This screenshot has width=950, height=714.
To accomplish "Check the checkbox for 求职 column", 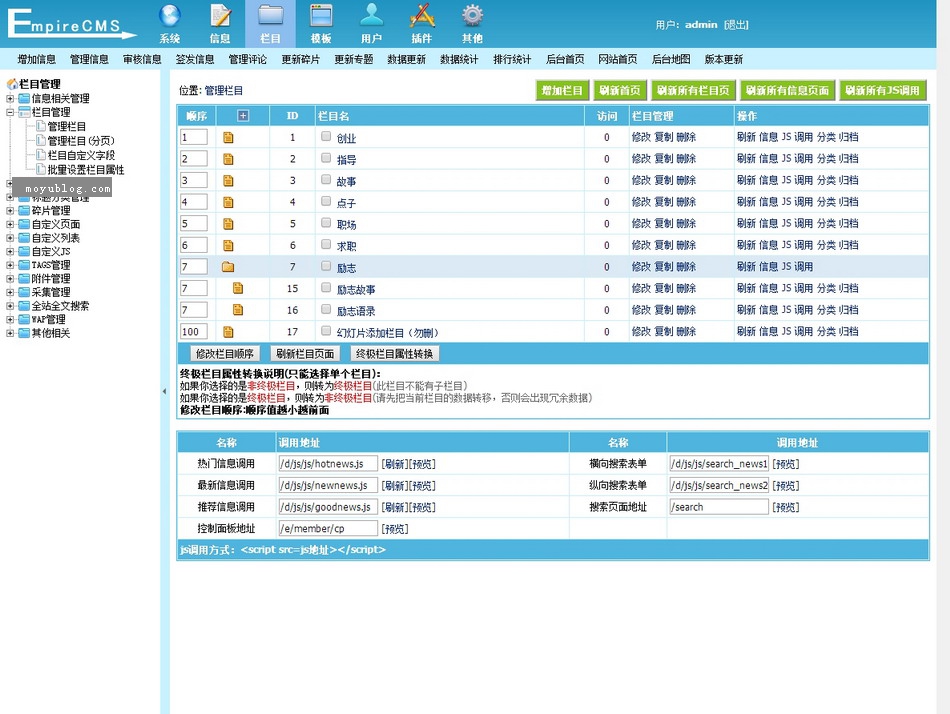I will click(326, 244).
